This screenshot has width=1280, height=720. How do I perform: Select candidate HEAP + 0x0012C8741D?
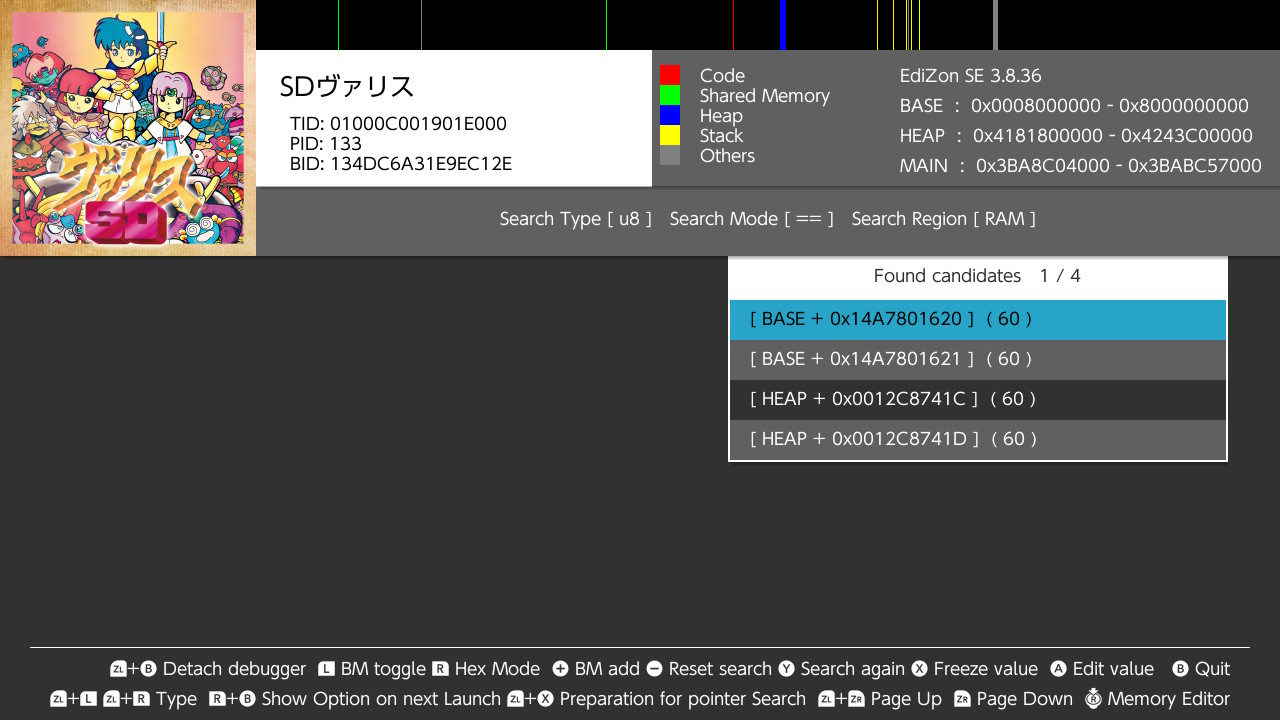coord(978,439)
